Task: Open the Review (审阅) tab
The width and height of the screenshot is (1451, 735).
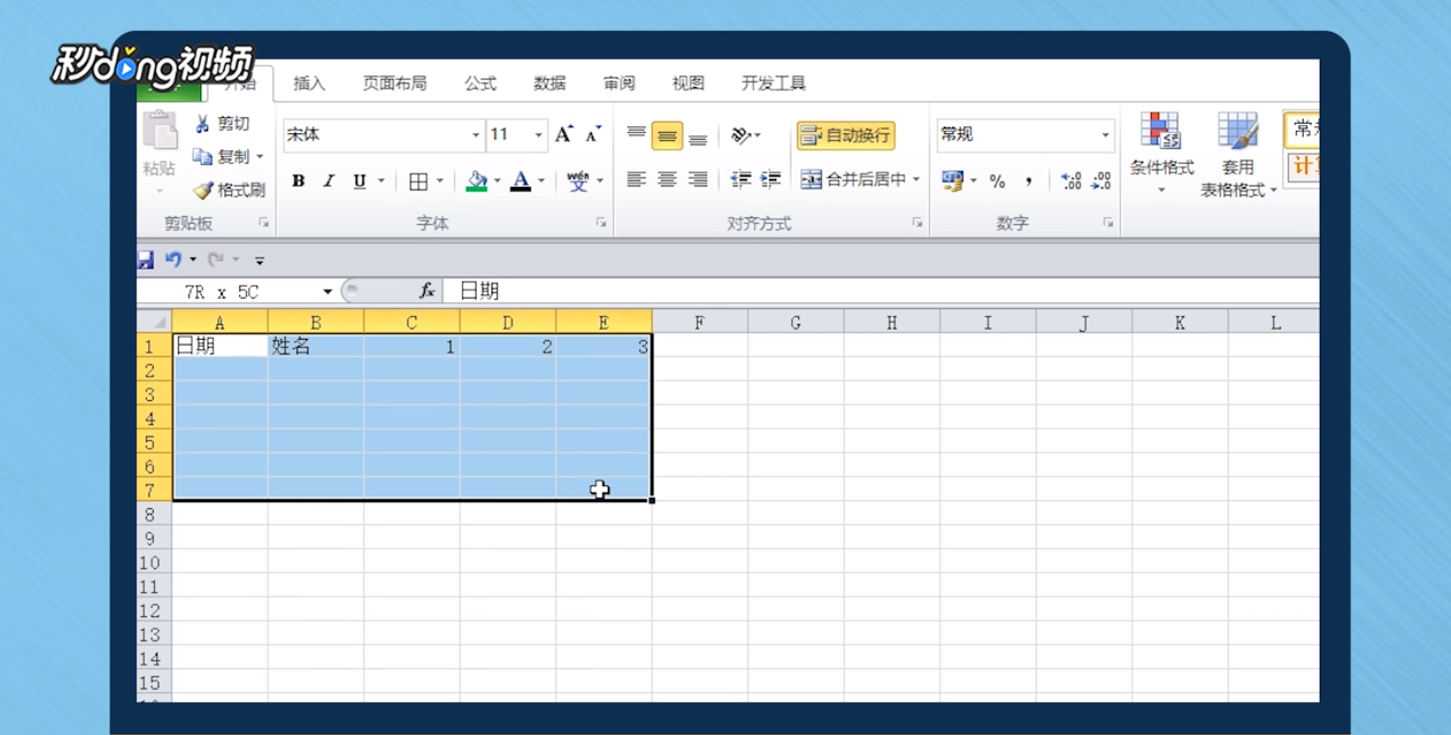Action: click(x=619, y=83)
